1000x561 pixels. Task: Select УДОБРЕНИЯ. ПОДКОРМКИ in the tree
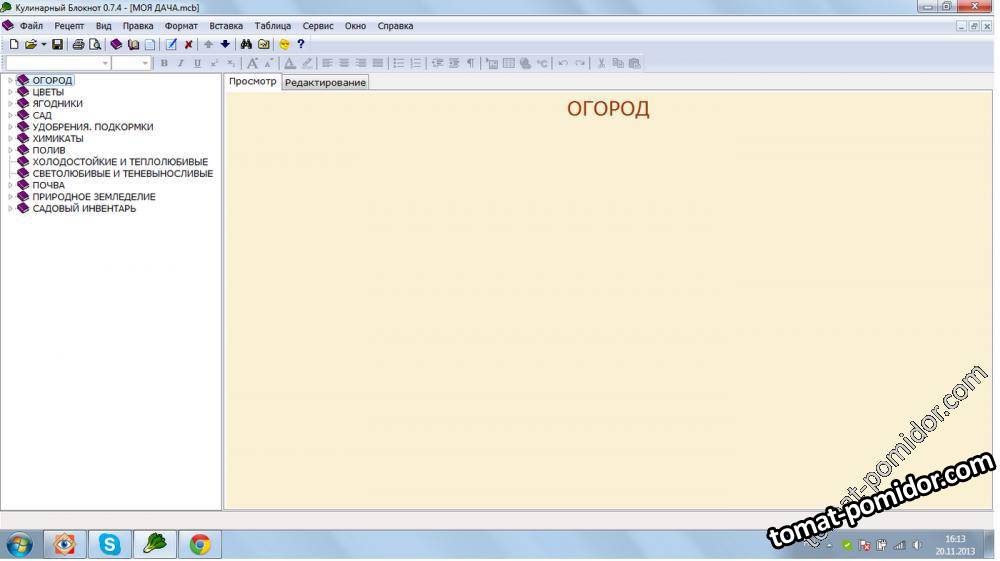[92, 127]
